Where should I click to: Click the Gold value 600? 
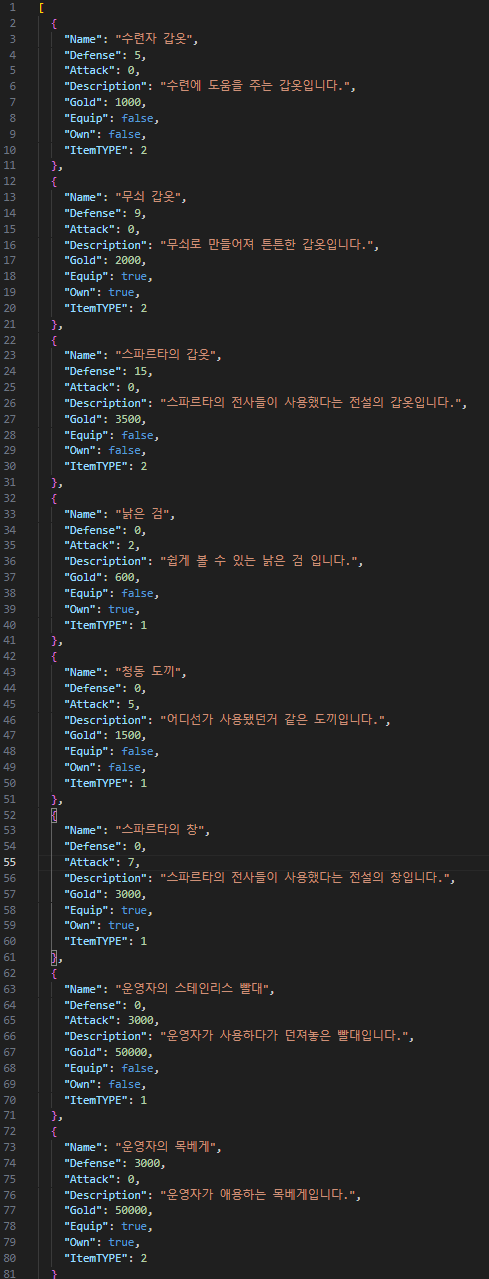(x=125, y=577)
